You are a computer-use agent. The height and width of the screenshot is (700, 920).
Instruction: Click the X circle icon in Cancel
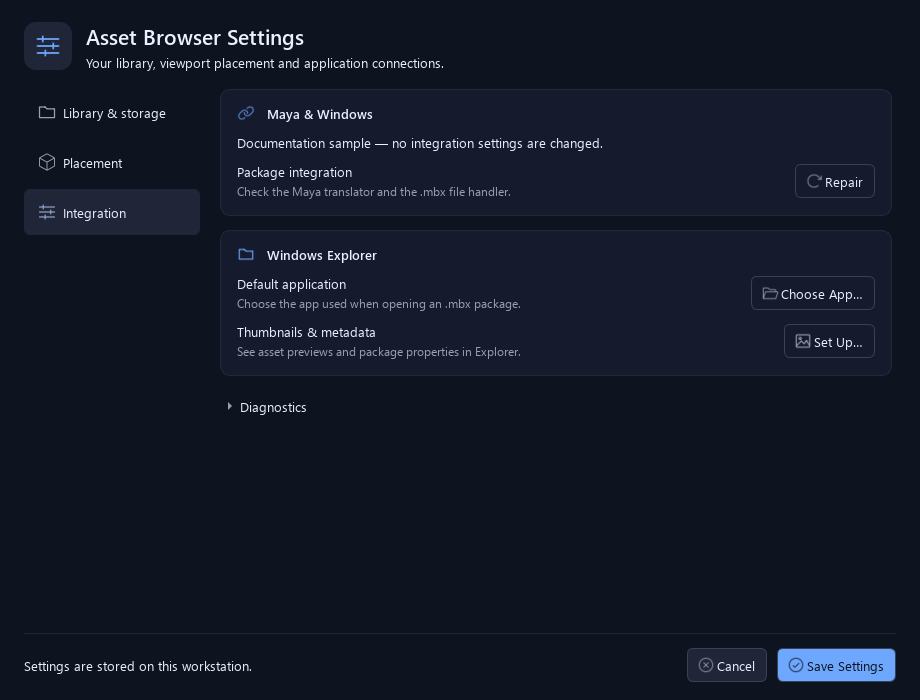click(706, 665)
